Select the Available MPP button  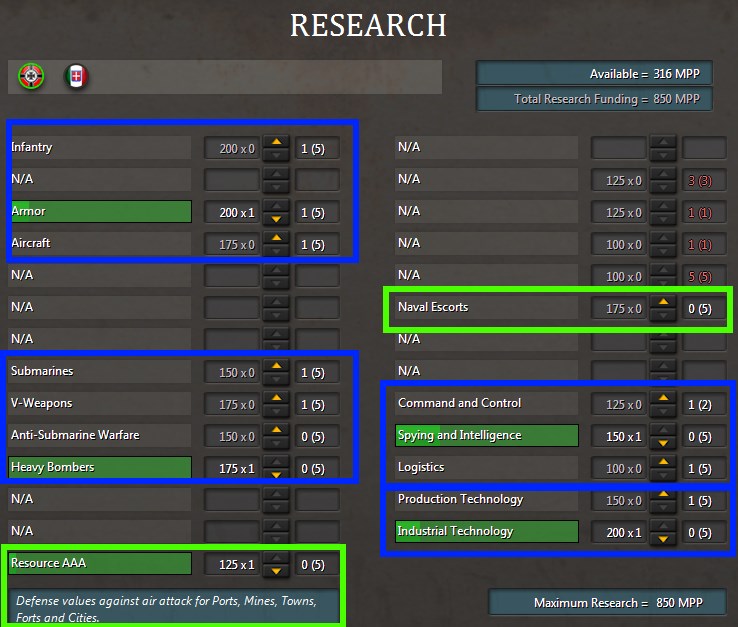point(594,73)
